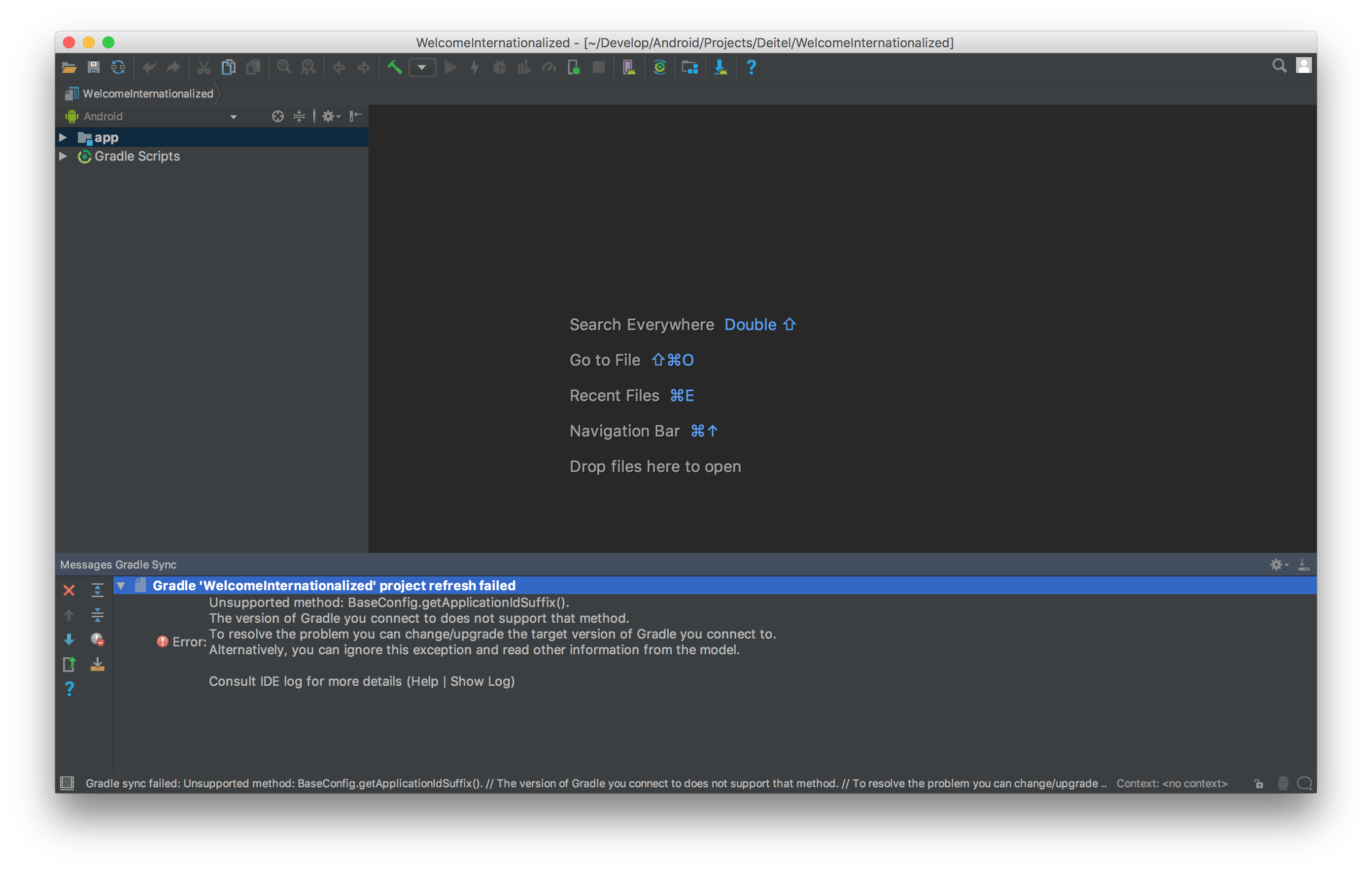1372x872 pixels.
Task: Click the lightning Apply Changes icon
Action: [475, 68]
